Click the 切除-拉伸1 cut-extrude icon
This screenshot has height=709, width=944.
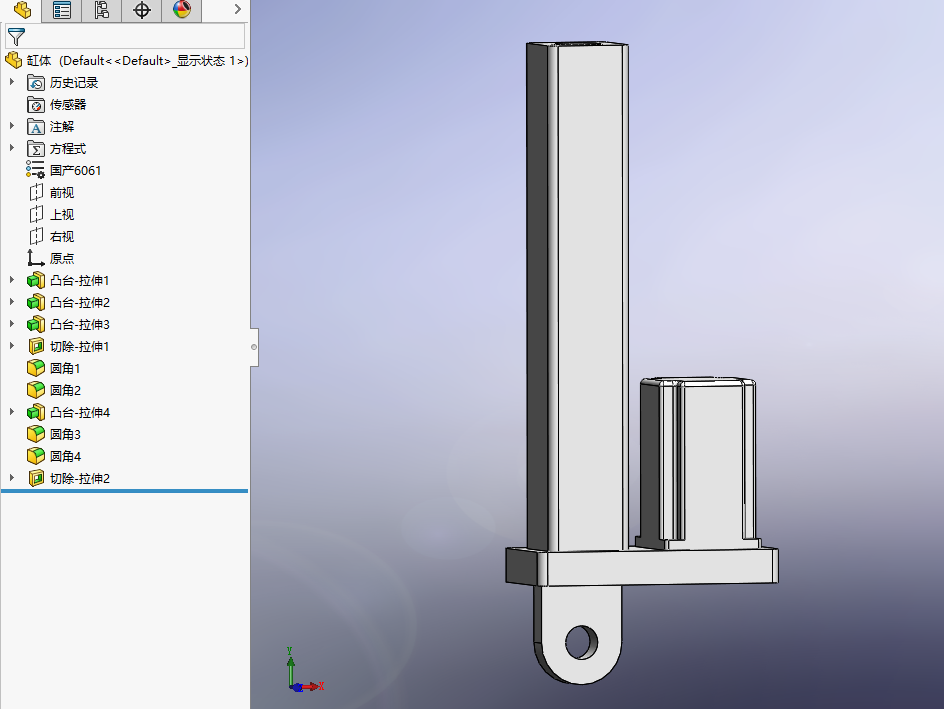click(x=36, y=346)
